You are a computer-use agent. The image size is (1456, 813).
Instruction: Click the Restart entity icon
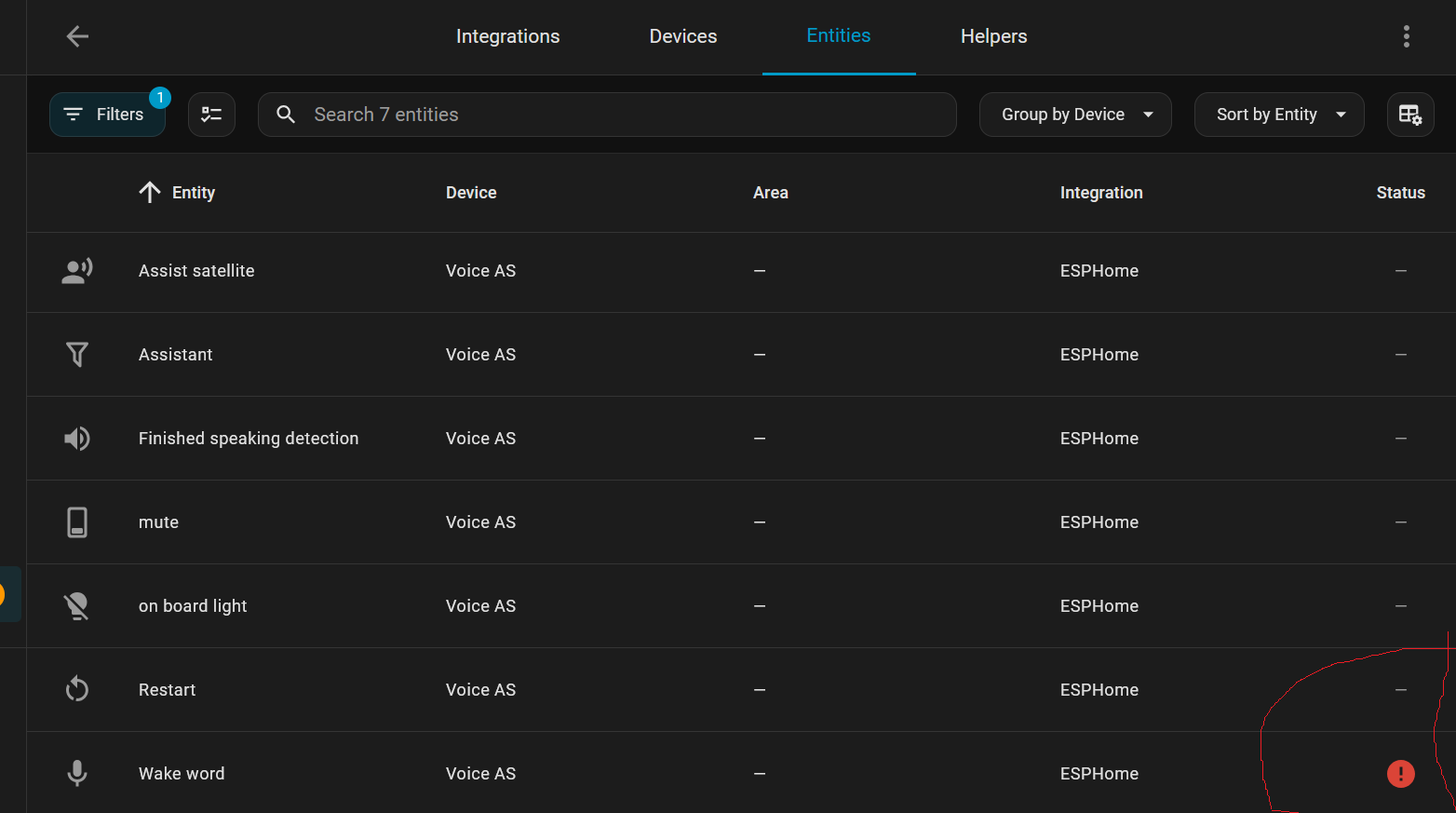click(77, 690)
